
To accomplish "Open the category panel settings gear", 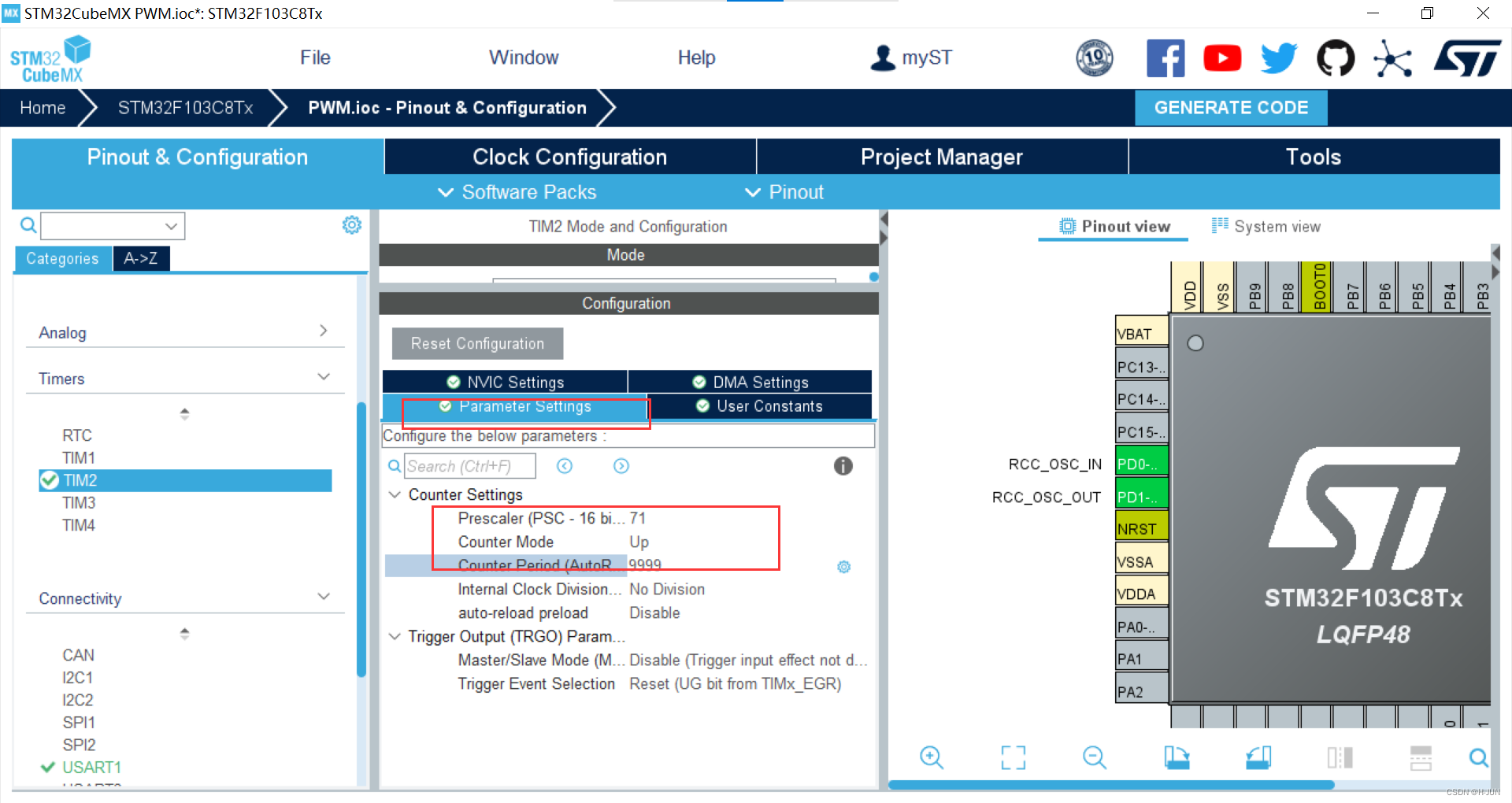I will [x=352, y=225].
